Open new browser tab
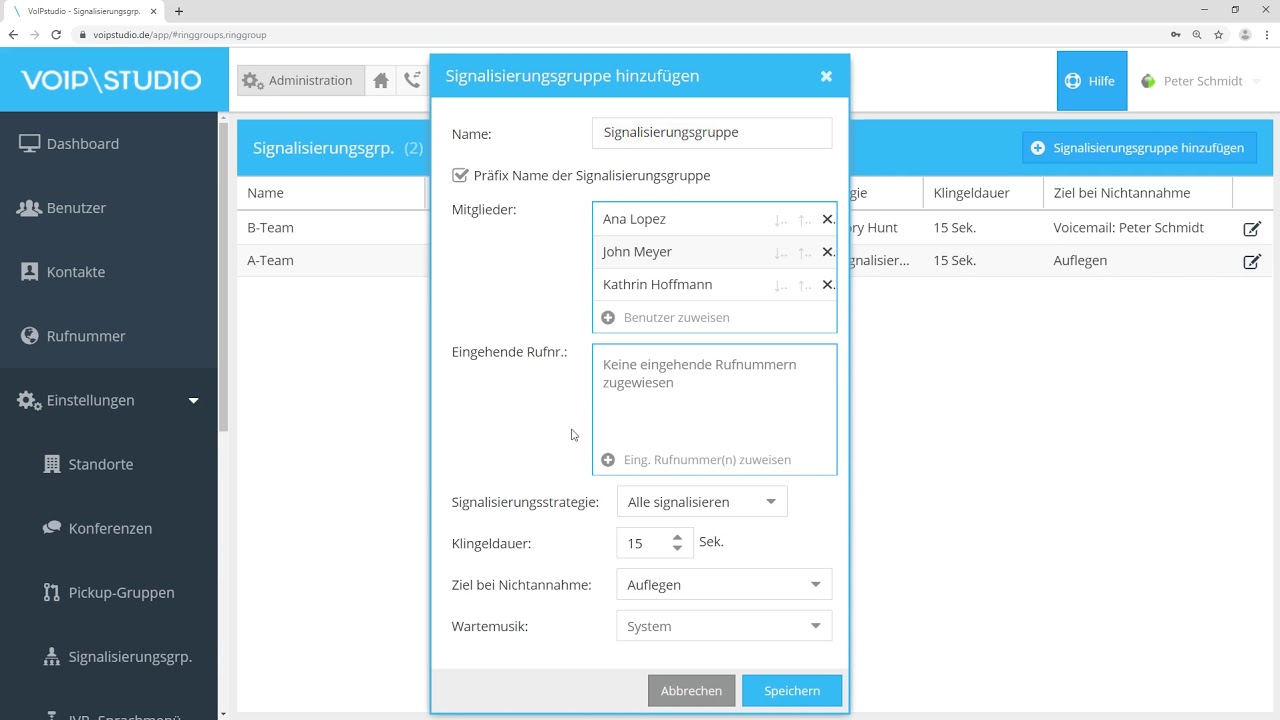The height and width of the screenshot is (720, 1280). tap(179, 11)
